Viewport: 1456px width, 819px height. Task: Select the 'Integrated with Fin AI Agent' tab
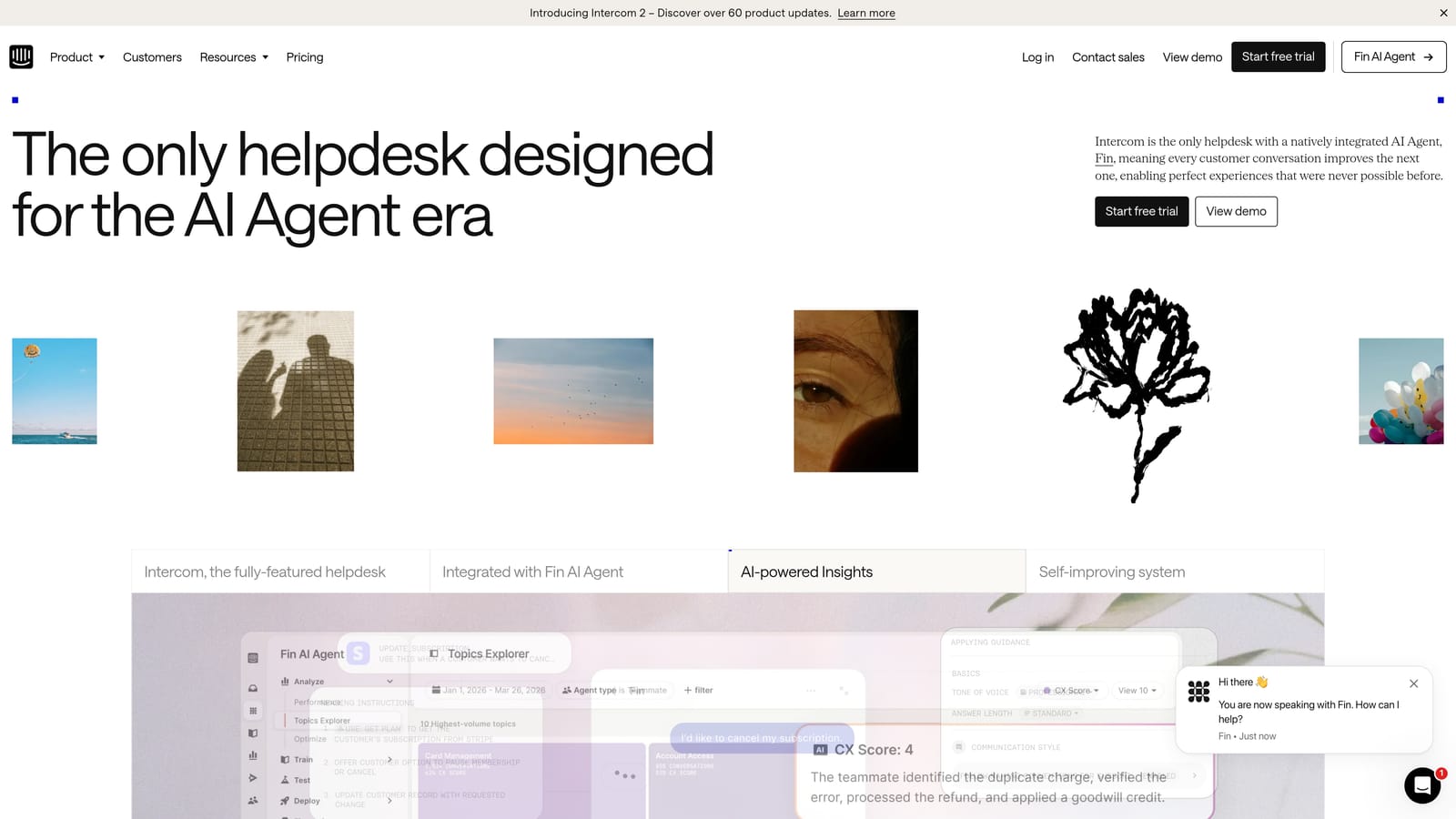pyautogui.click(x=579, y=571)
